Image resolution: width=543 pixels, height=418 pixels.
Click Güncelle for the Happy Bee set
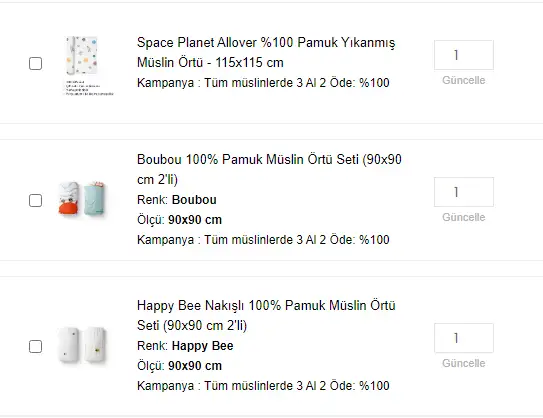[464, 363]
